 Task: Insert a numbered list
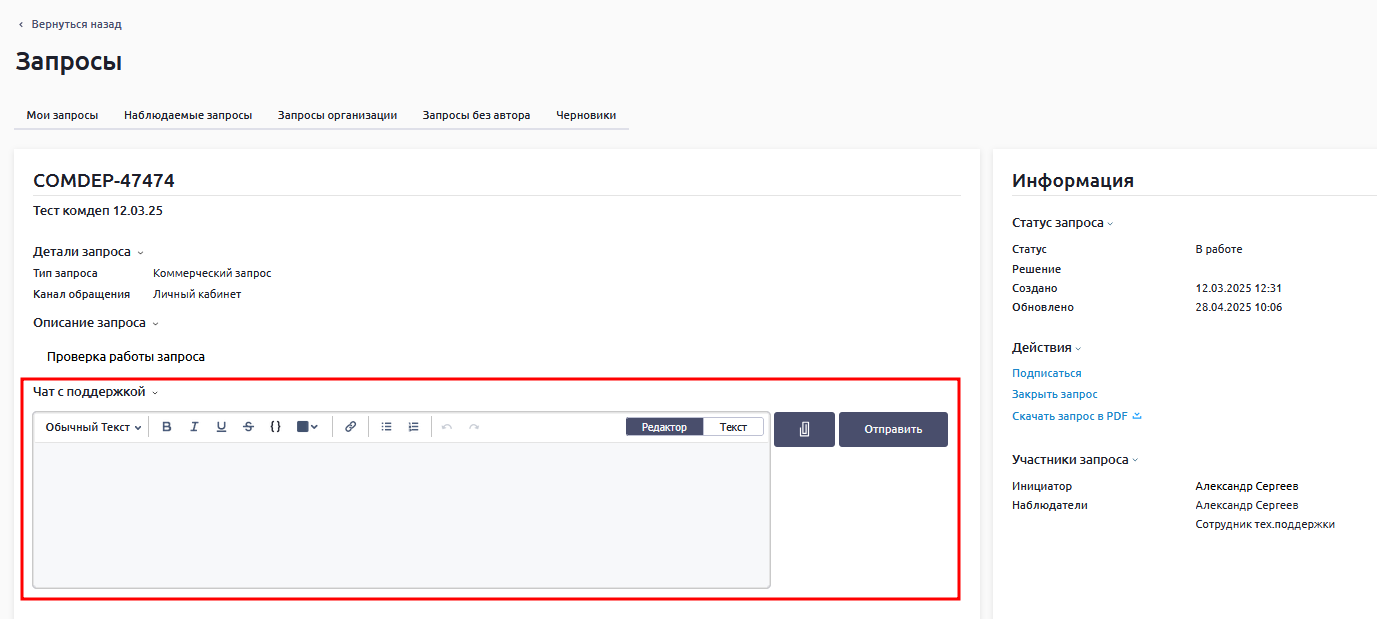coord(413,427)
